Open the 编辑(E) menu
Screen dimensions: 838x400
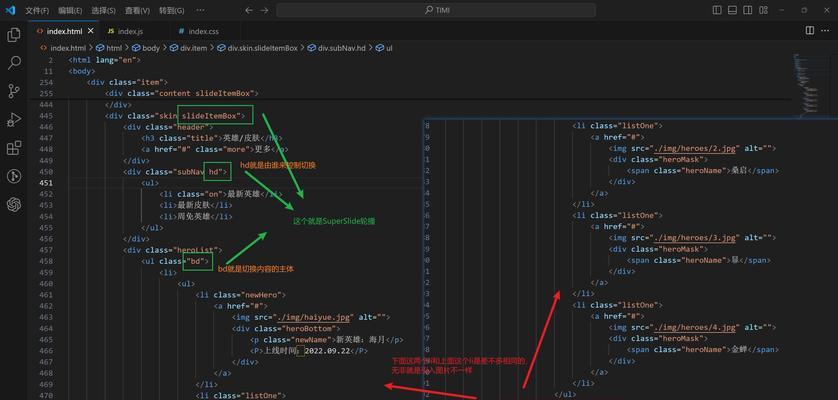click(x=70, y=11)
